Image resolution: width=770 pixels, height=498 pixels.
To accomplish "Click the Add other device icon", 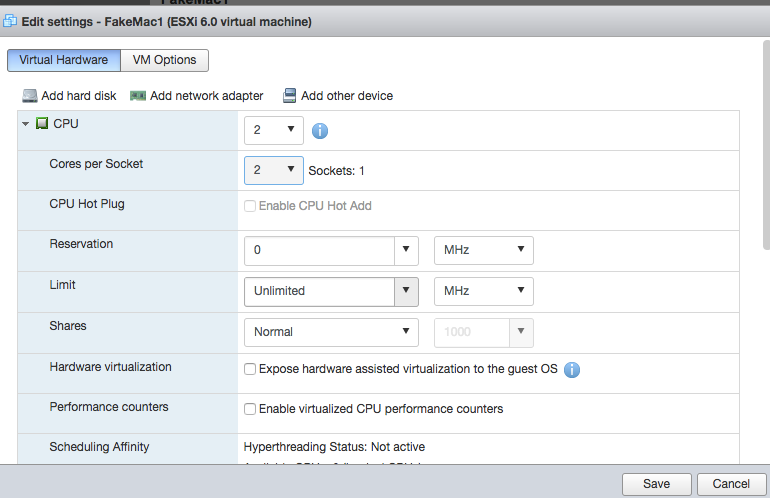I will coord(289,95).
